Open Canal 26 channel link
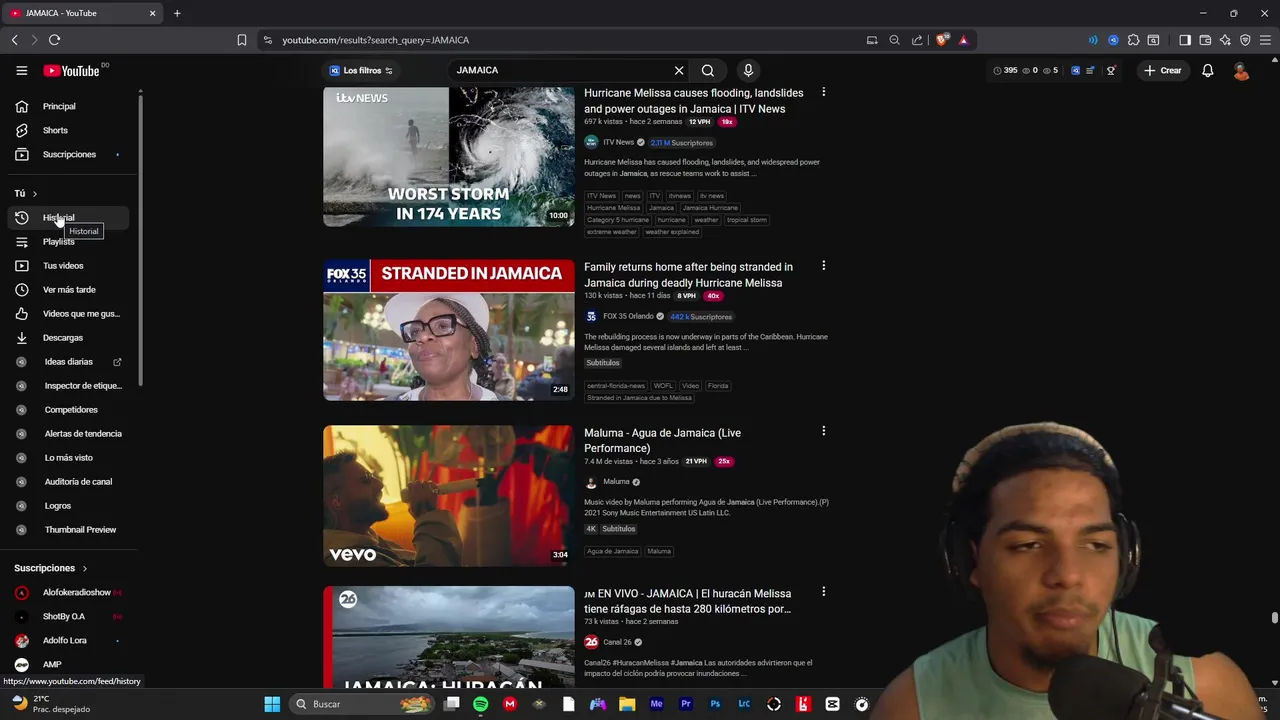Image resolution: width=1280 pixels, height=720 pixels. (617, 642)
